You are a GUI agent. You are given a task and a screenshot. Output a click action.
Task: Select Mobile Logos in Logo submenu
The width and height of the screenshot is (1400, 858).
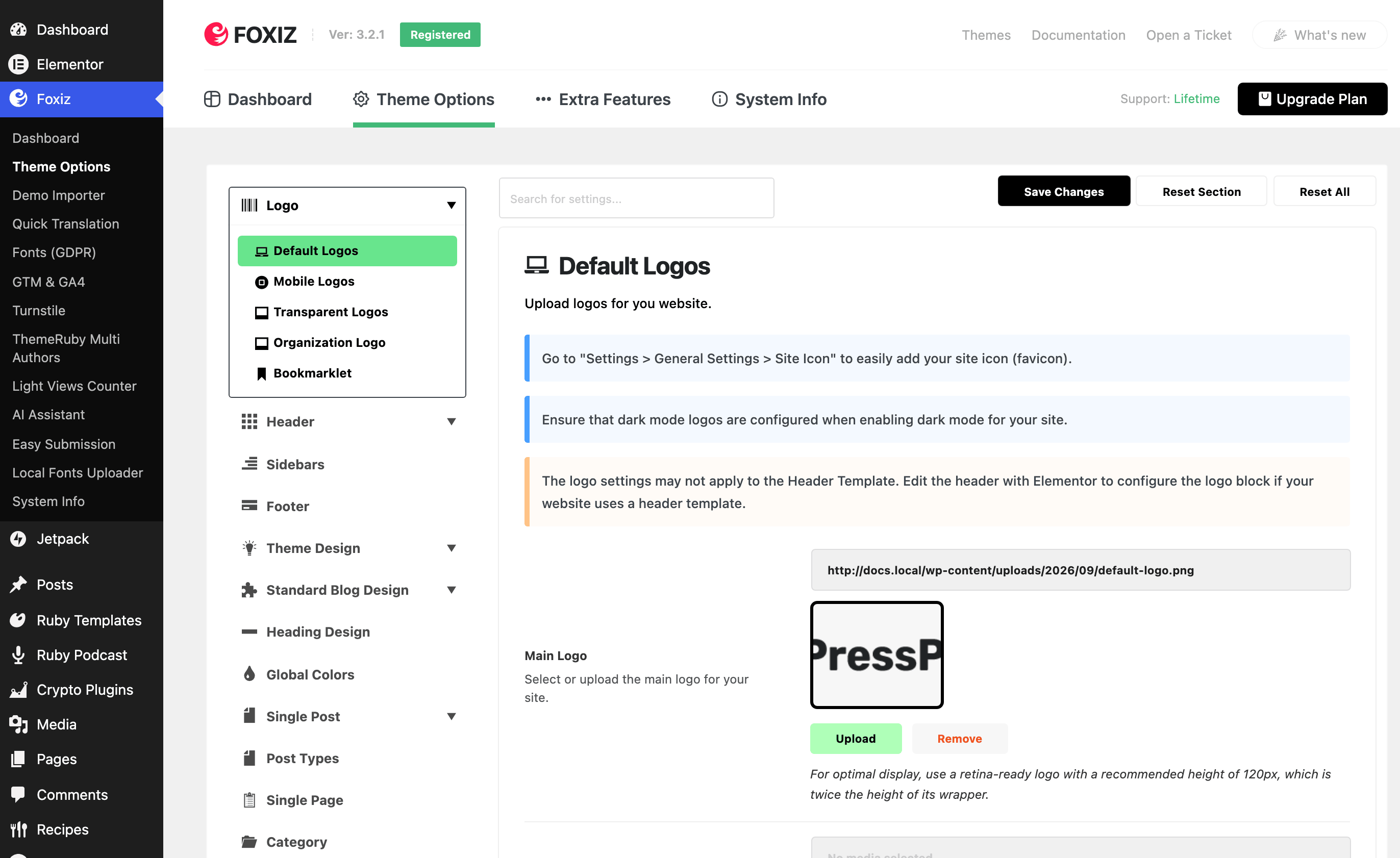(346, 281)
